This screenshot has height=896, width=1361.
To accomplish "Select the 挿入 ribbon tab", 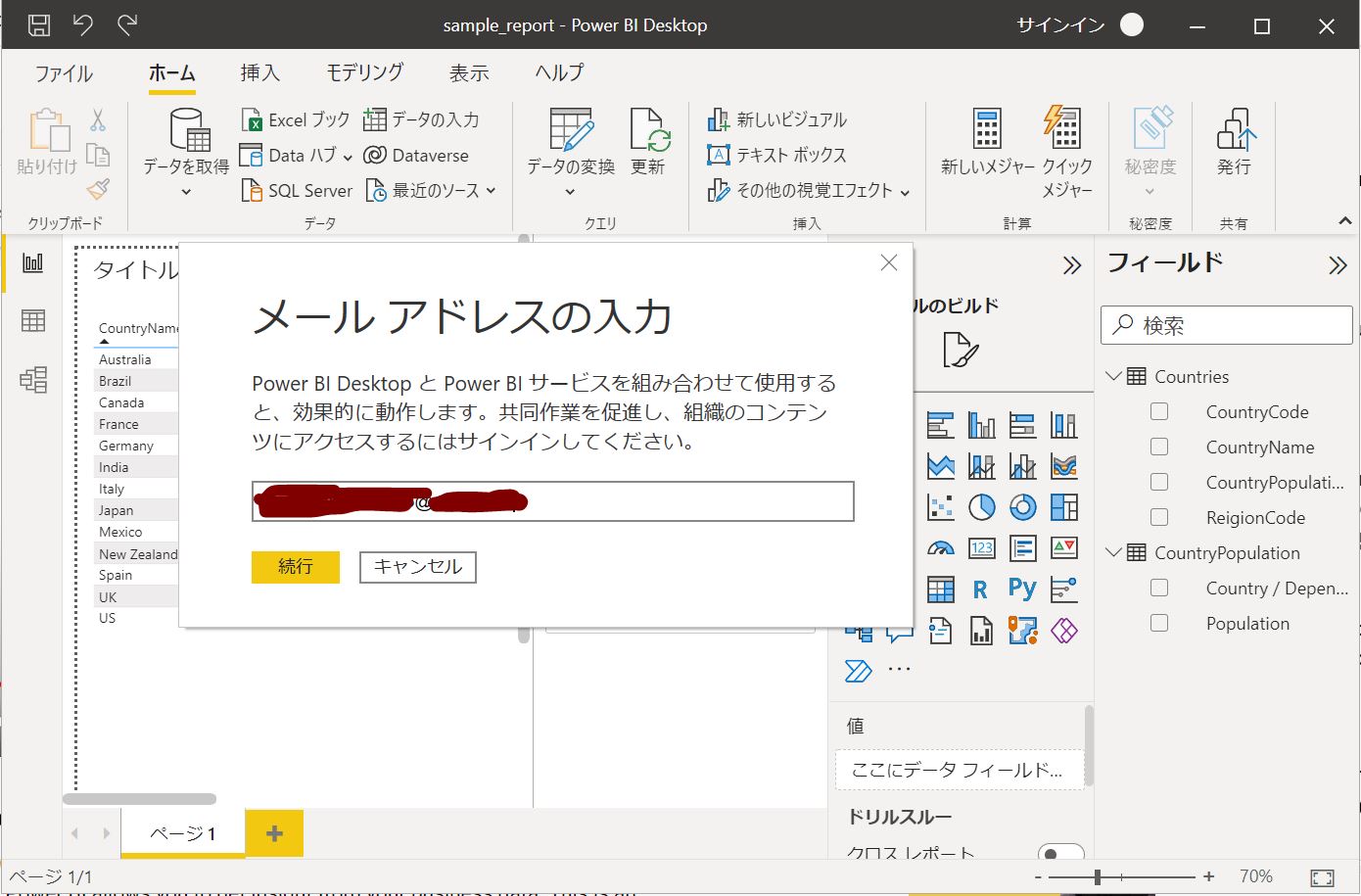I will coord(259,72).
